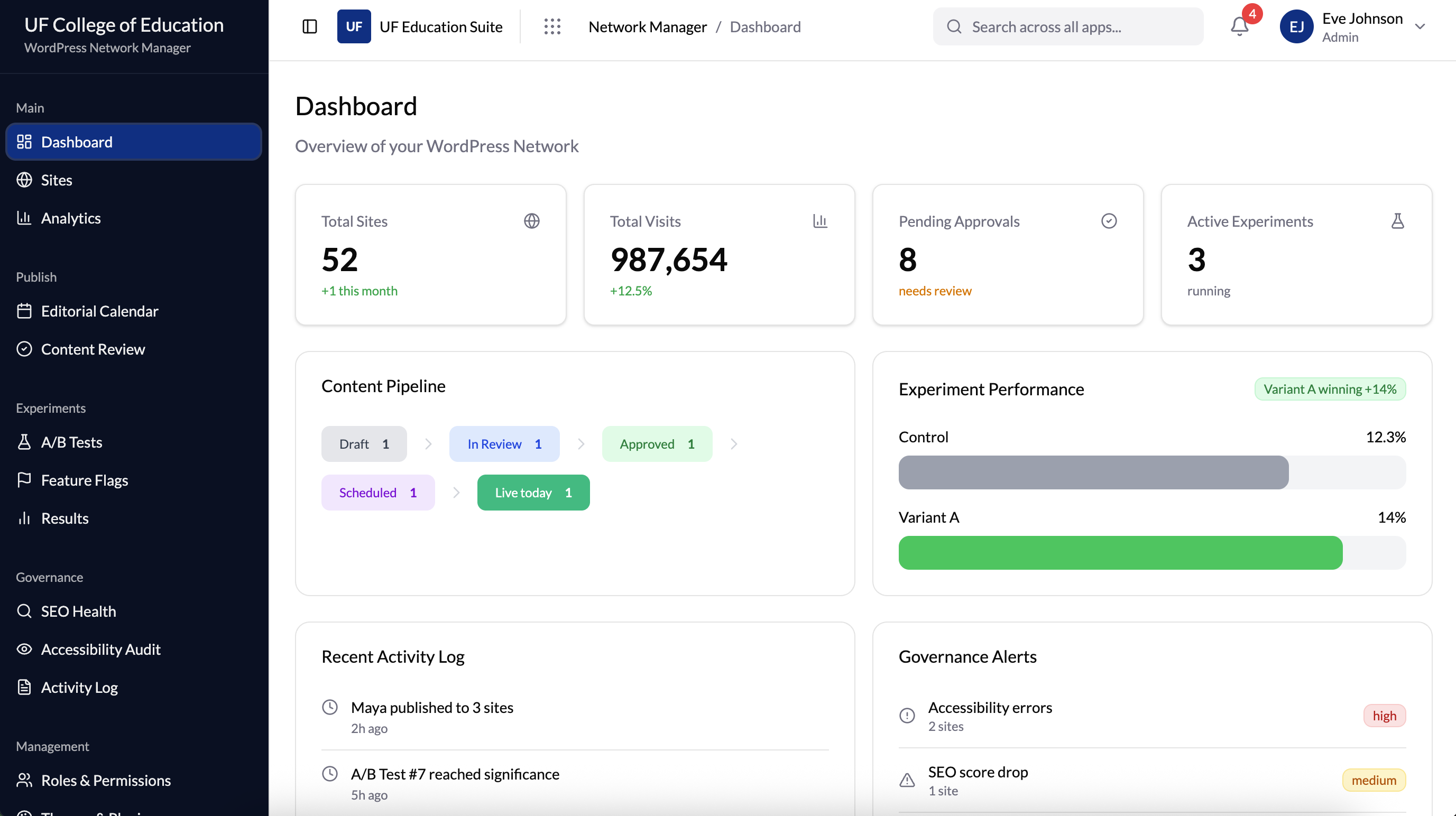Click the Analytics chart icon in sidebar
The width and height of the screenshot is (1456, 816).
pos(24,218)
